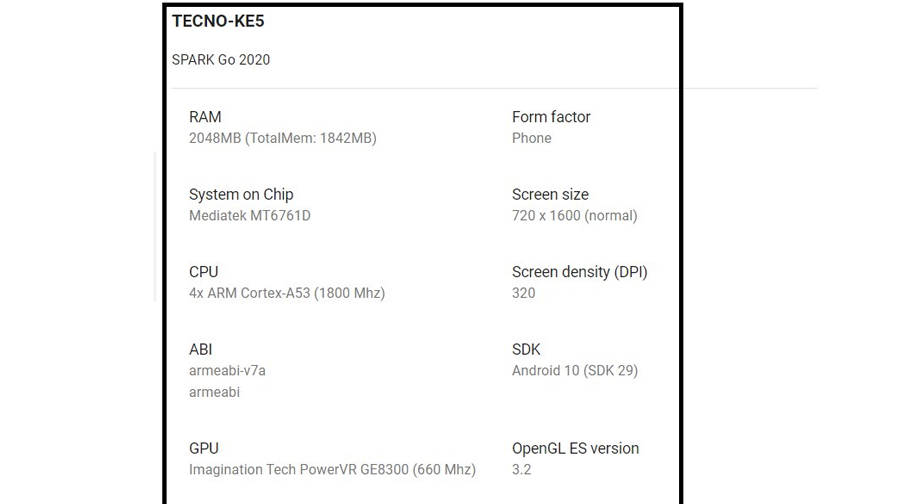Viewport: 900px width, 504px height.
Task: Select the 720 x 1600 resolution value
Action: pos(574,215)
